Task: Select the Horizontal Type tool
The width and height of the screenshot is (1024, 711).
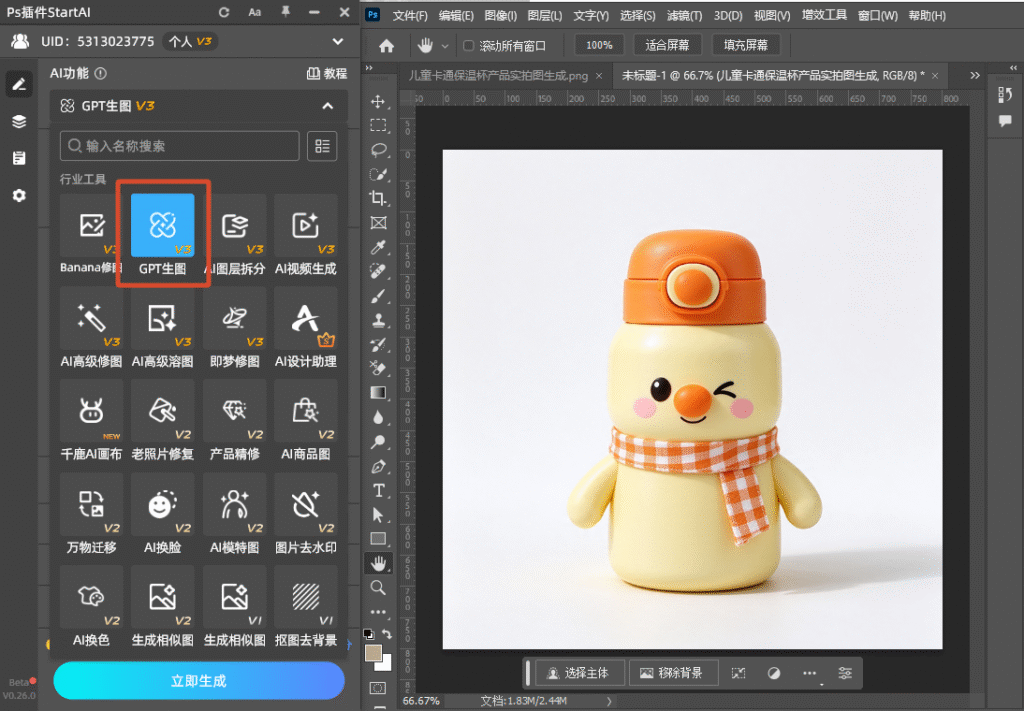Action: [378, 490]
